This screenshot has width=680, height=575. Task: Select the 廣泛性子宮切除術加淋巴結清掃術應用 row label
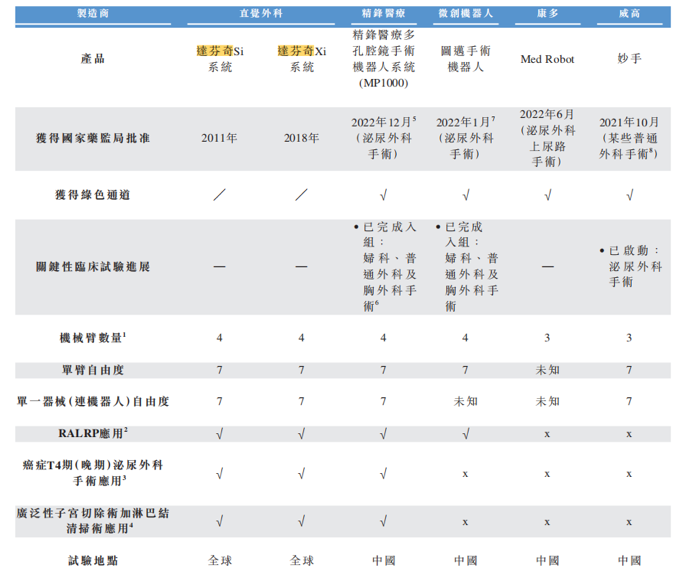tap(93, 521)
